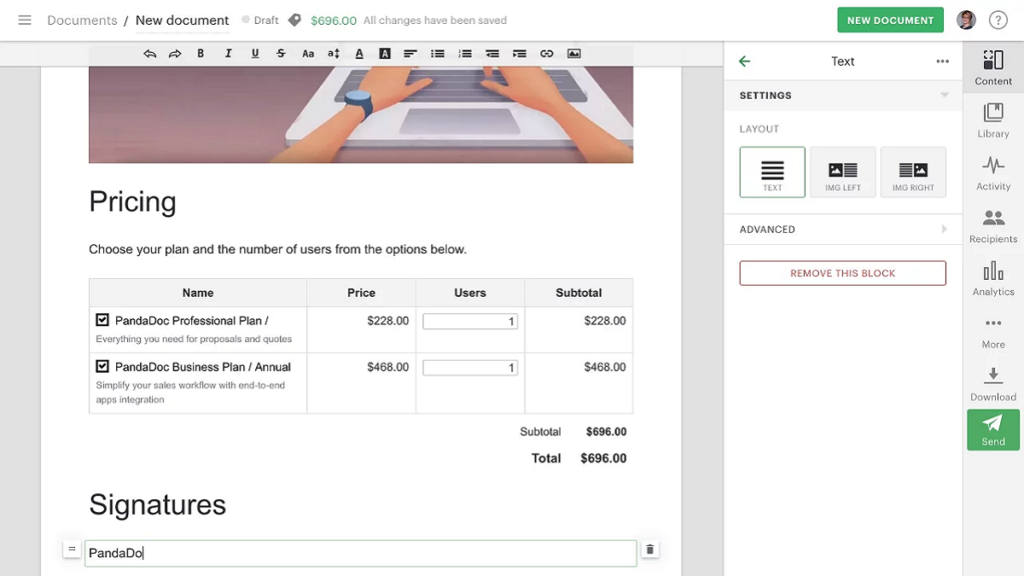The image size is (1024, 576).
Task: Open the Activity sidebar panel
Action: pos(993,172)
